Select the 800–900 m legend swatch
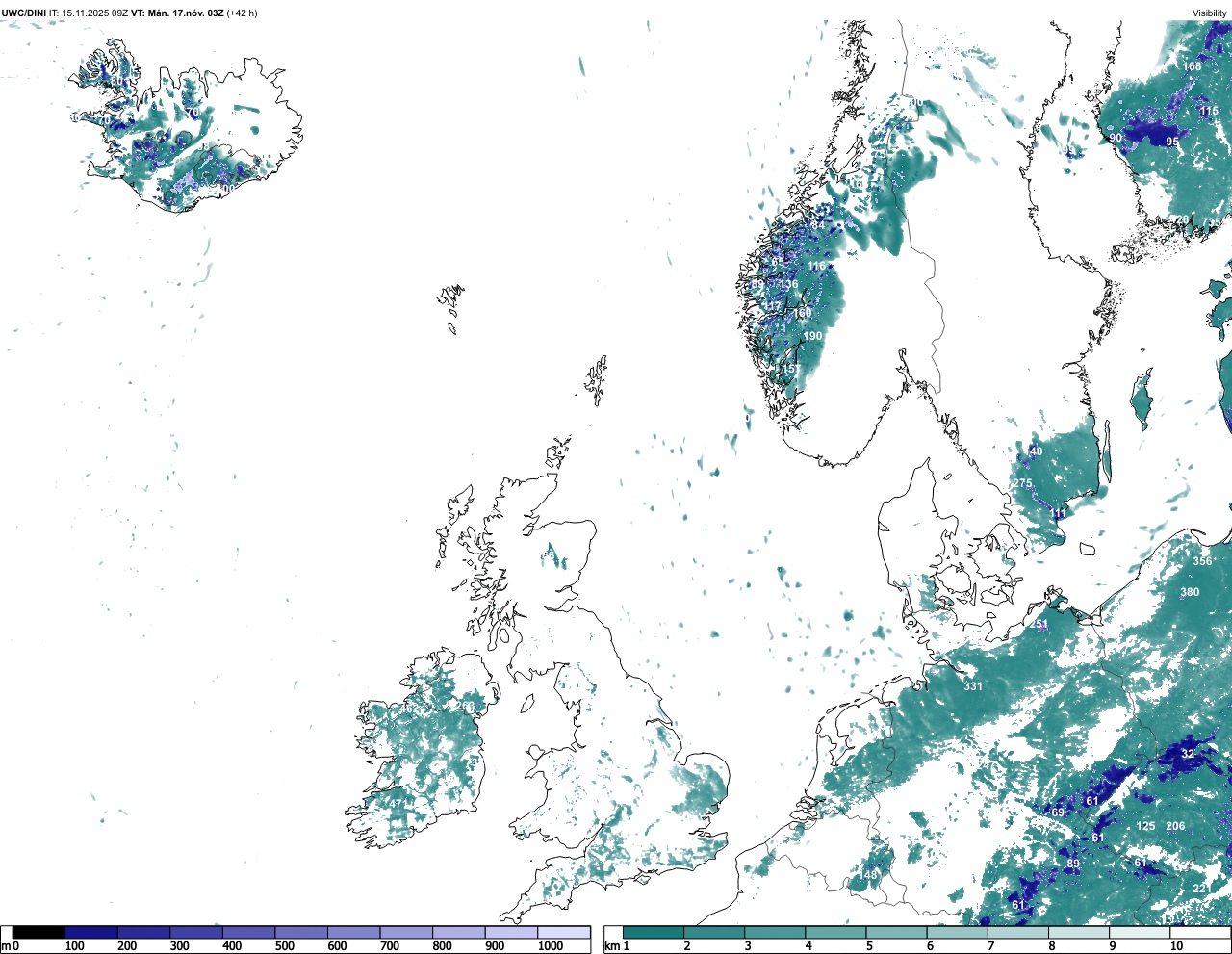Screen dimensions: 1232x954 [x=458, y=933]
